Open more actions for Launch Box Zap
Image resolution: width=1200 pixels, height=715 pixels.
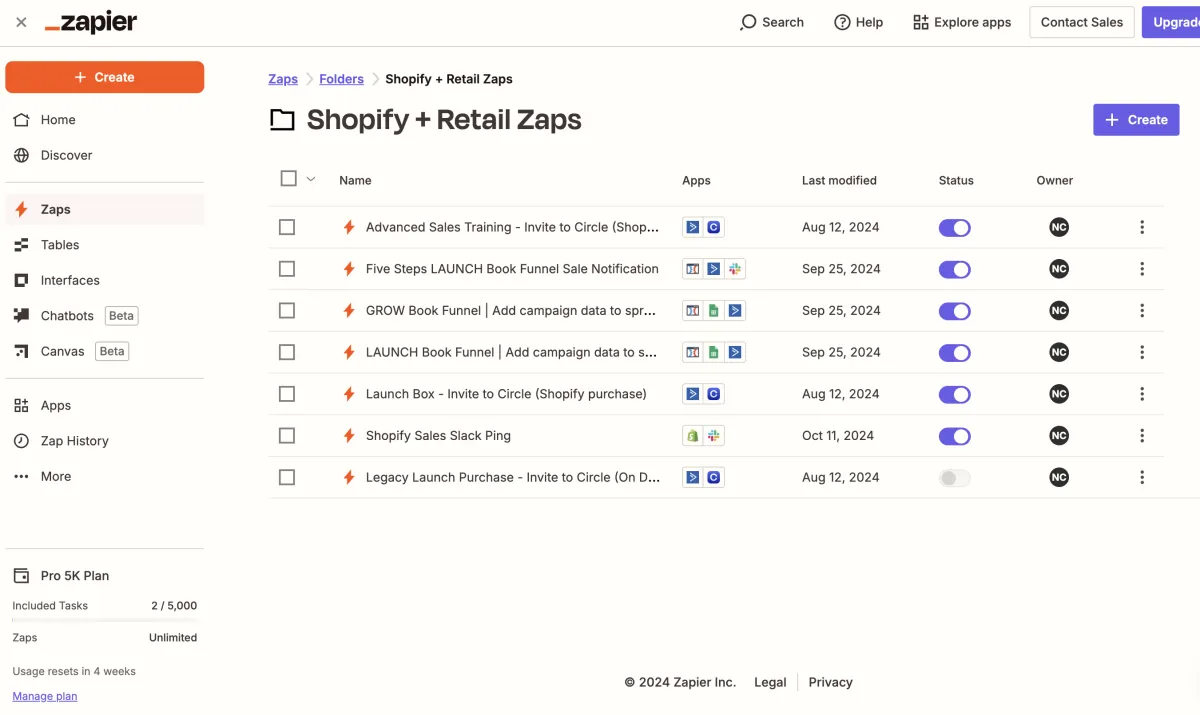1142,394
